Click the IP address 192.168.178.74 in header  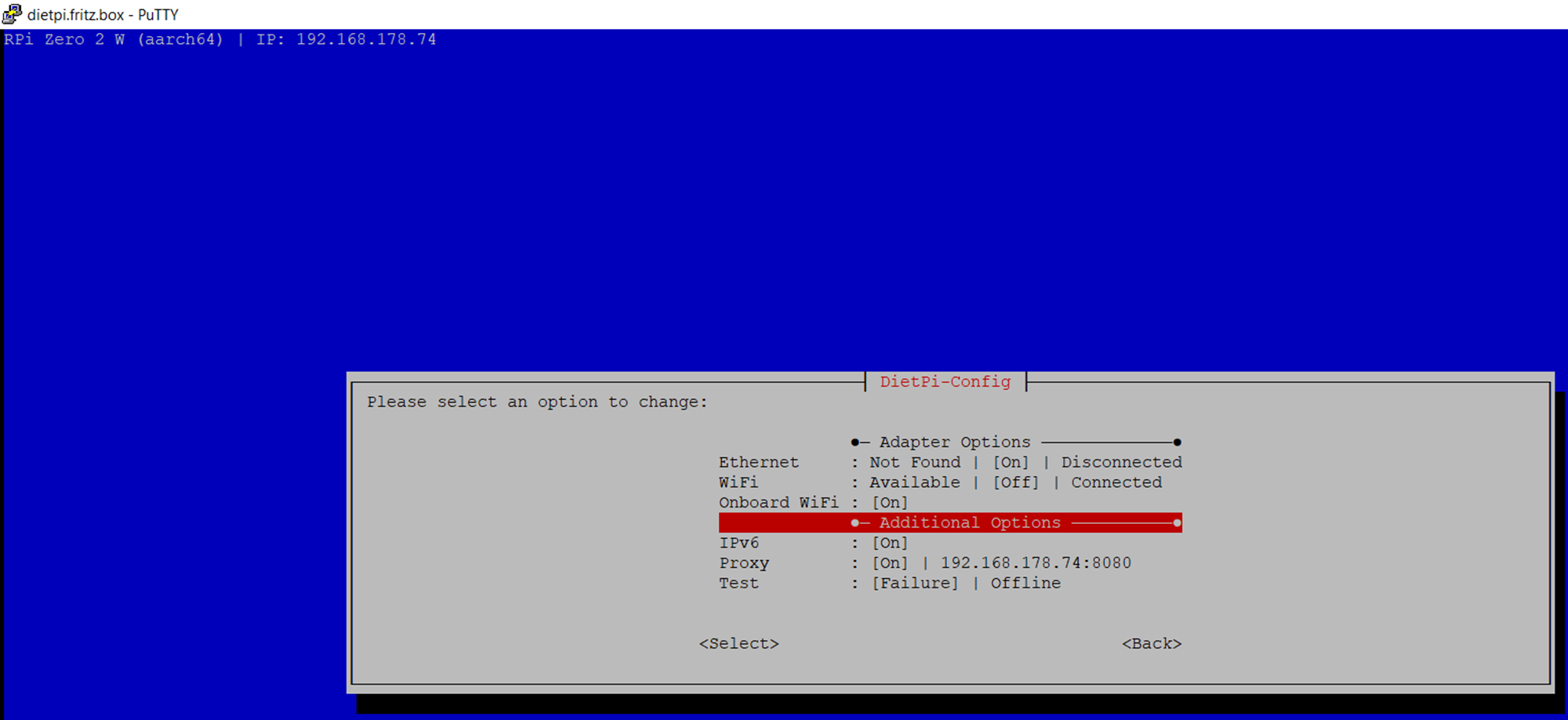(x=366, y=39)
